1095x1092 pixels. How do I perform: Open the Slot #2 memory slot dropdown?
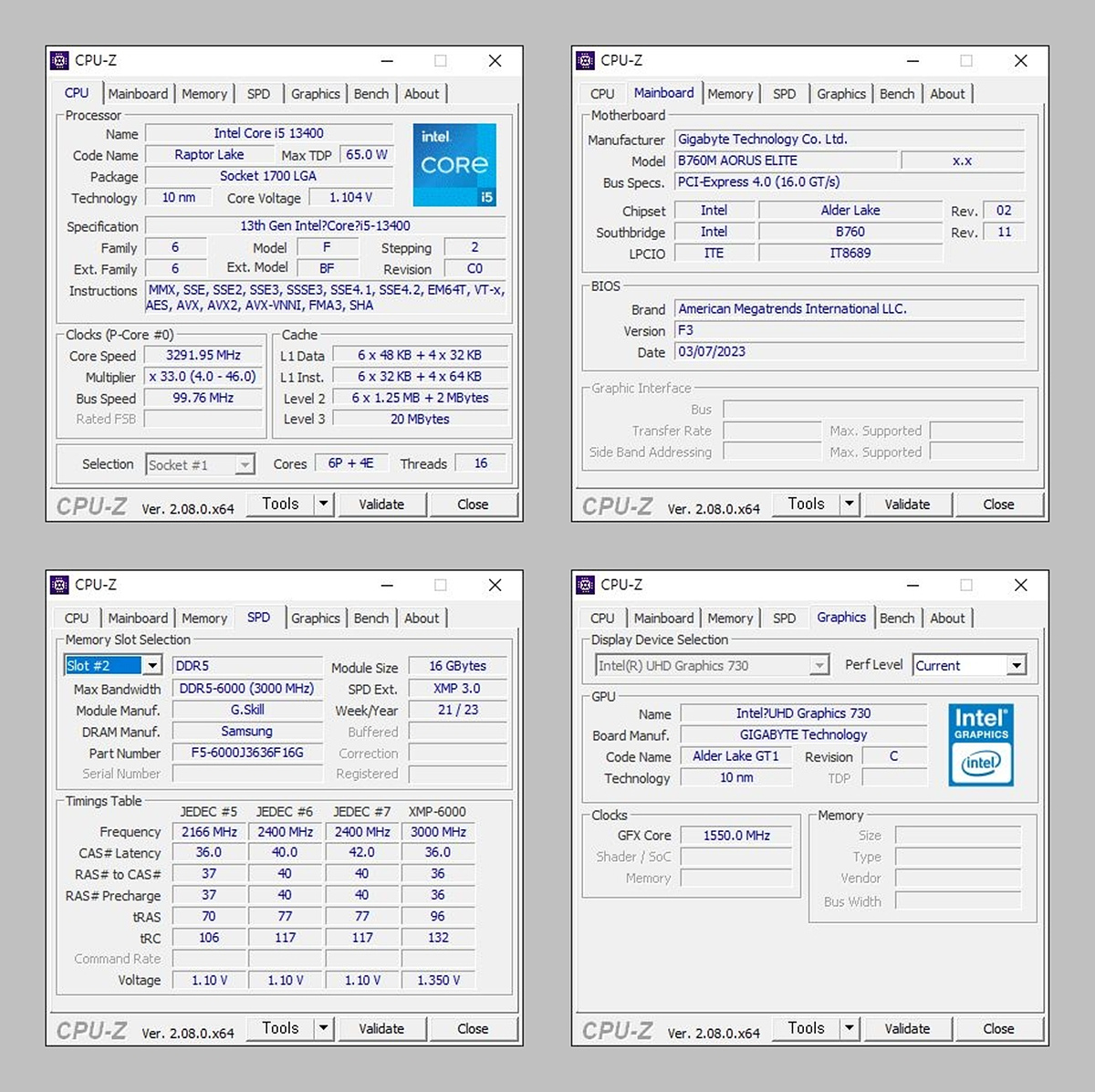(x=153, y=666)
